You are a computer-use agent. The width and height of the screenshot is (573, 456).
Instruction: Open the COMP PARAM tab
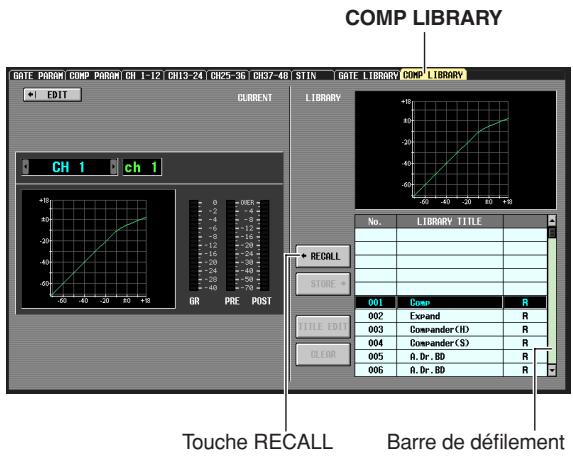click(x=94, y=76)
